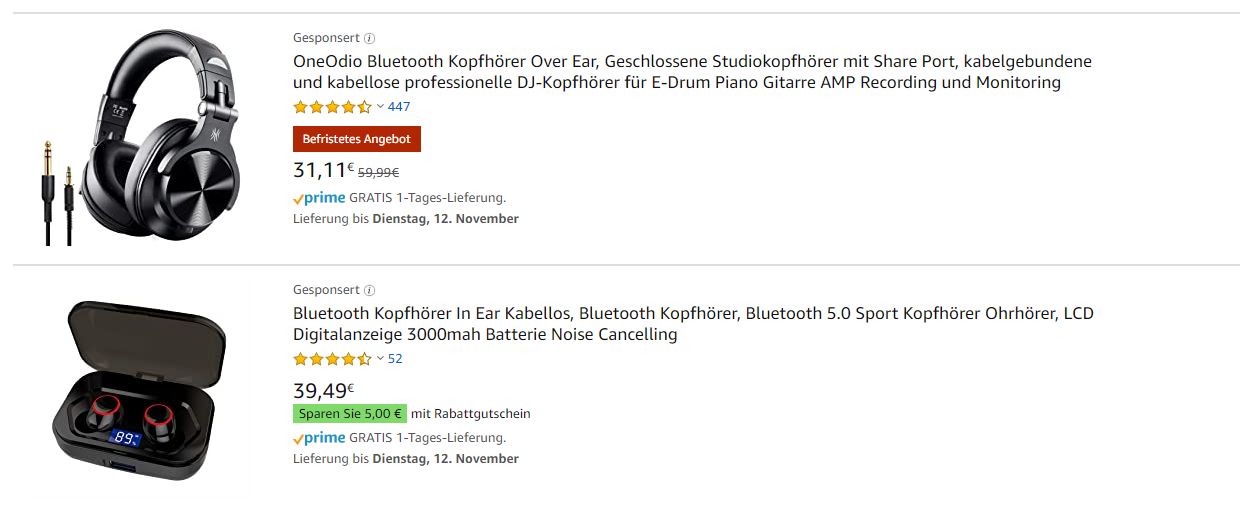Click the prime logo under the 31,11€ price
1240x505 pixels.
click(319, 198)
